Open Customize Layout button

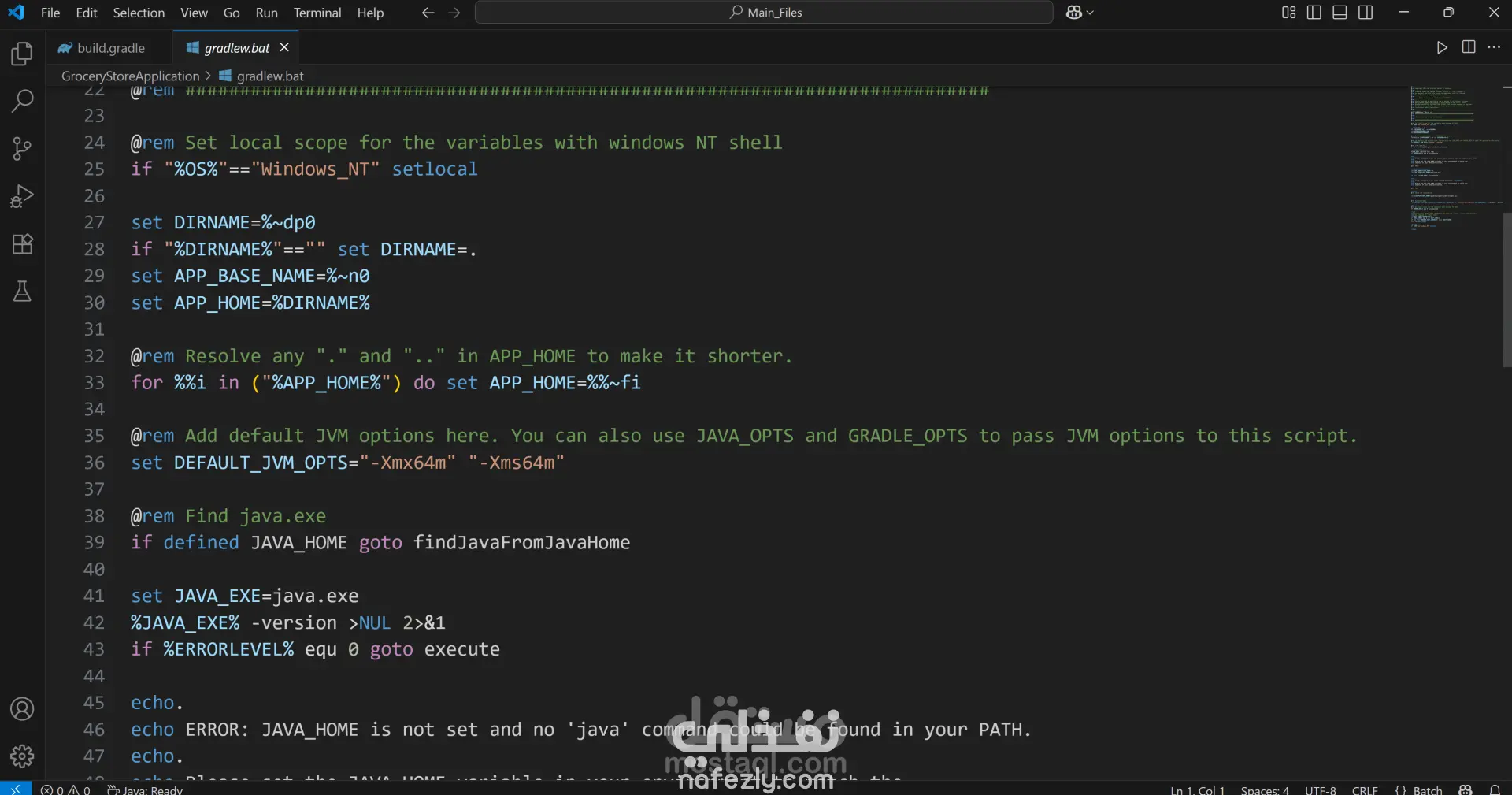(1288, 13)
